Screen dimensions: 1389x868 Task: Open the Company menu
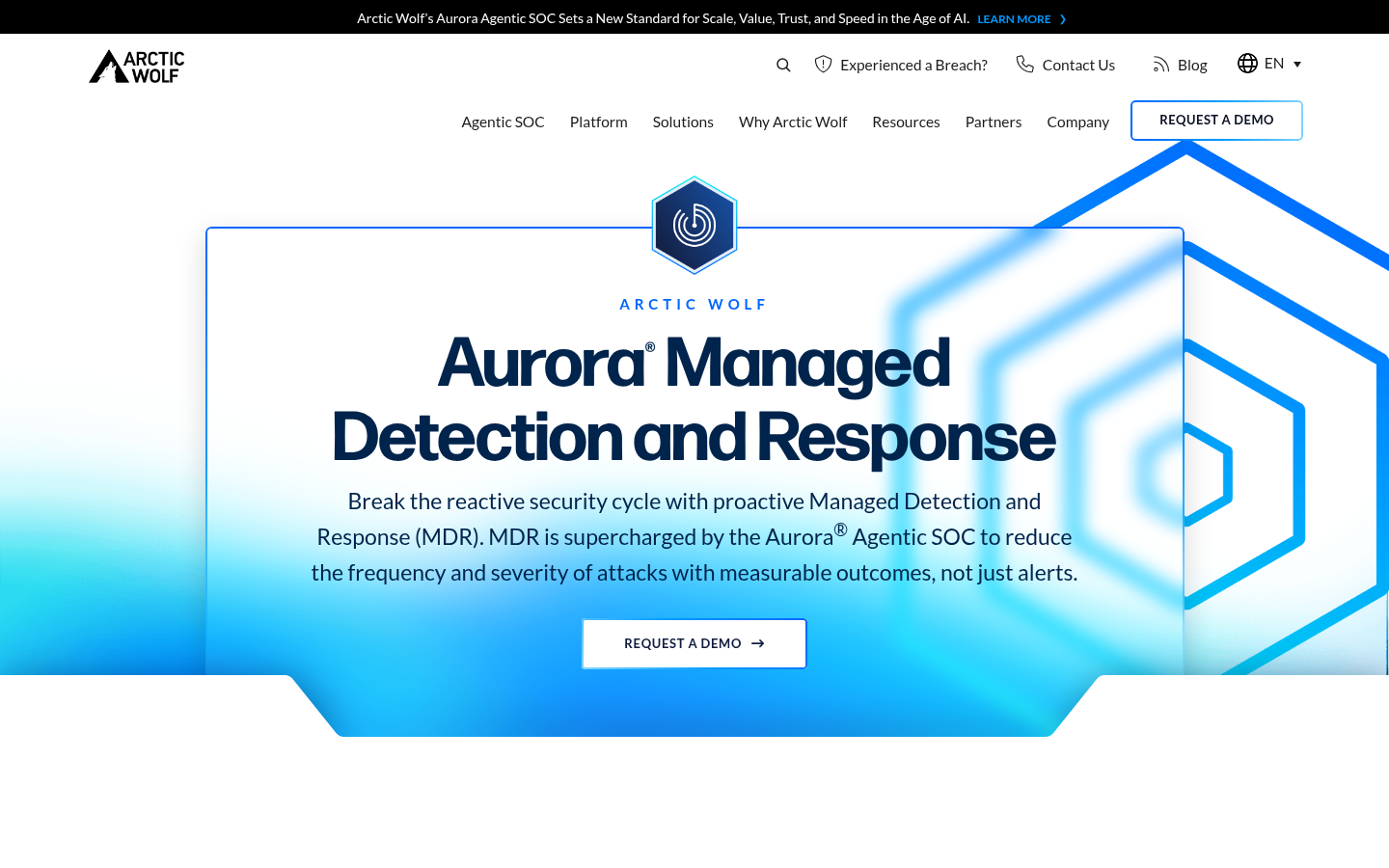point(1077,122)
